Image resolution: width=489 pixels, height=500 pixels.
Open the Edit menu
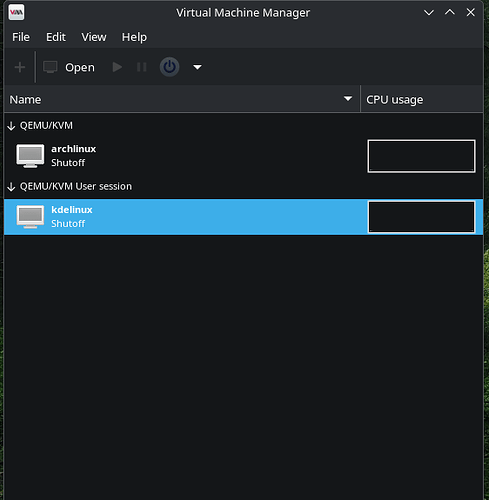56,37
